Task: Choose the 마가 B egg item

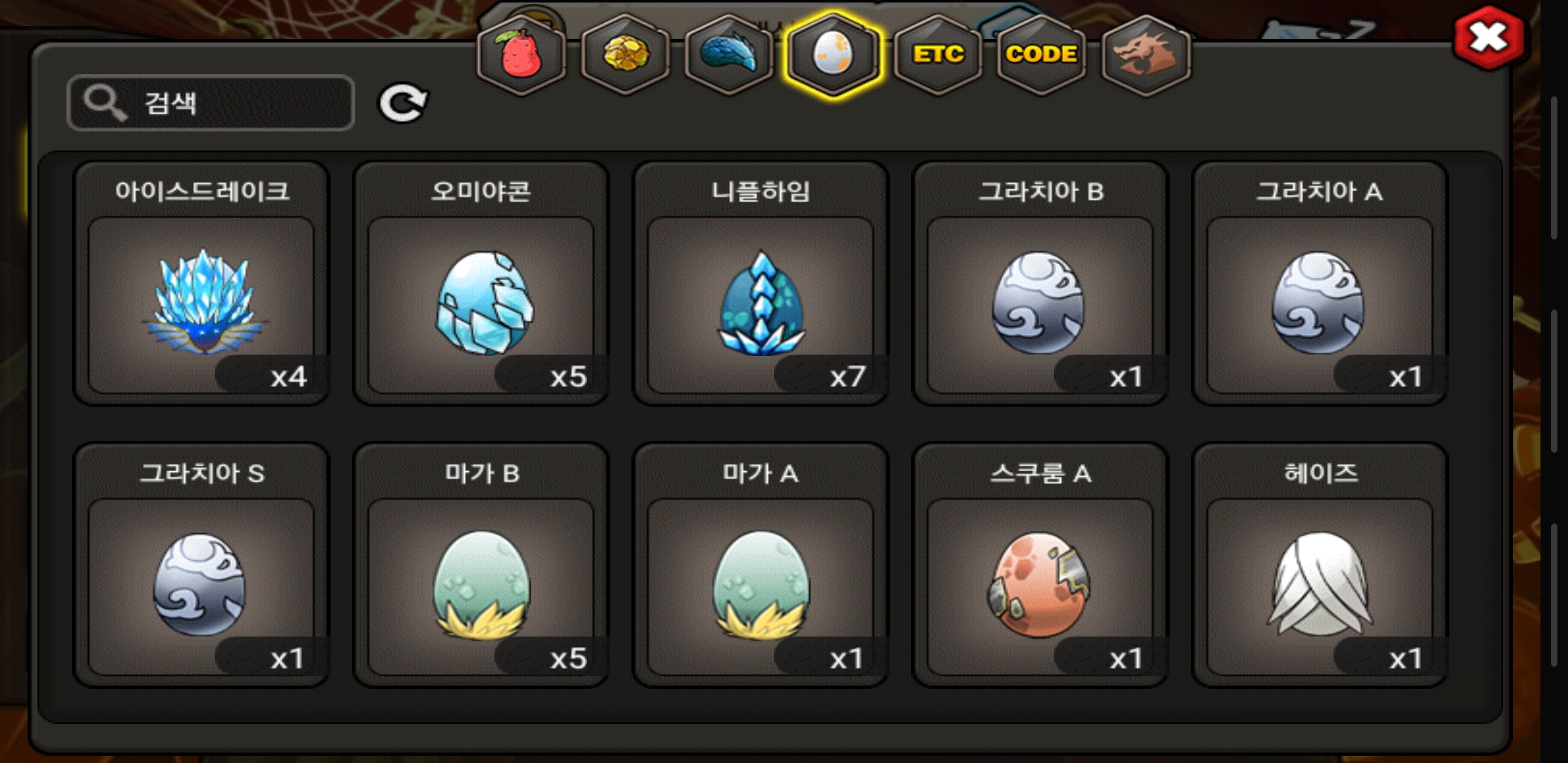Action: 481,565
